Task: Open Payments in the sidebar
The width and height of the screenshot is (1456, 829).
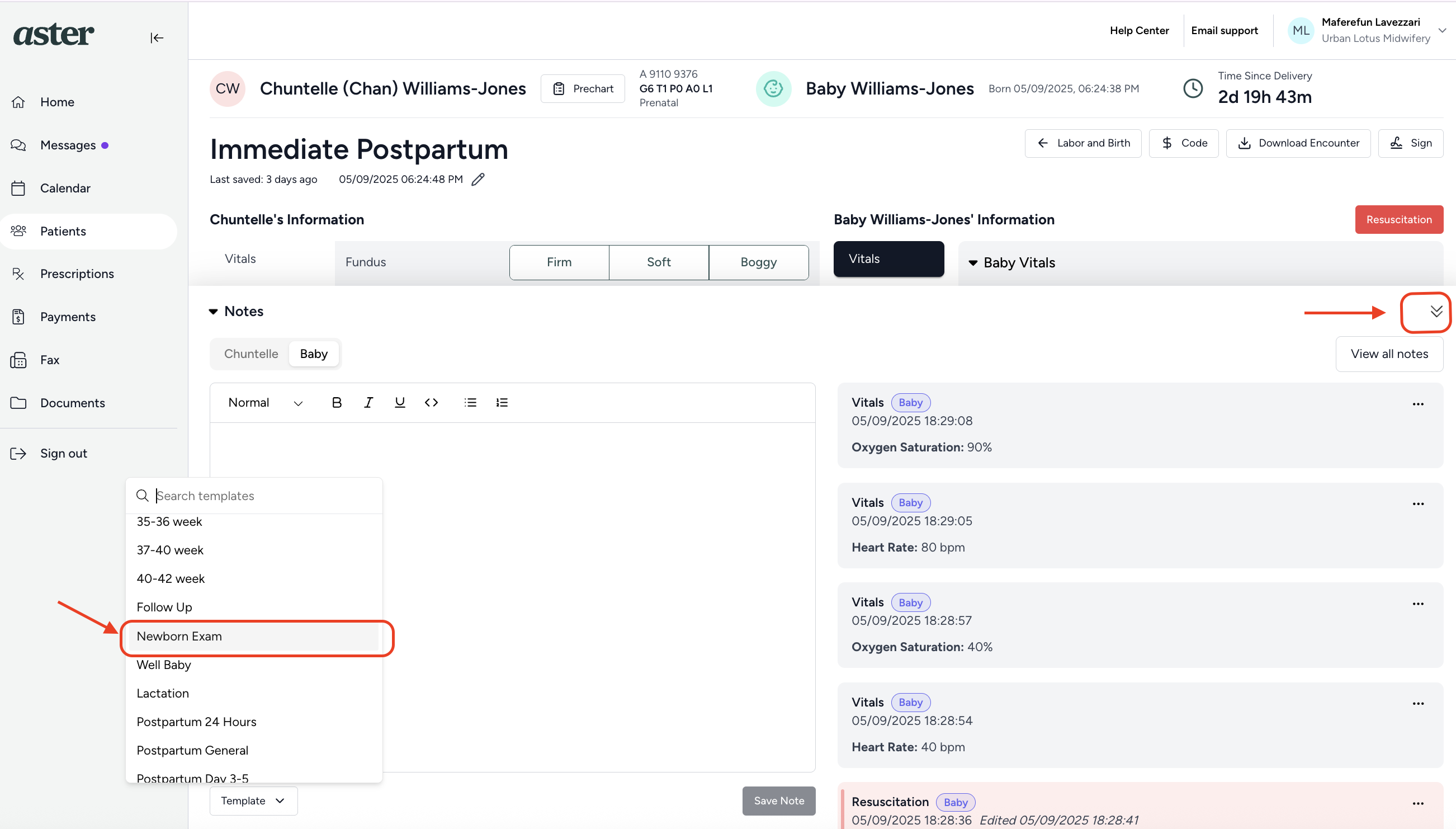Action: pos(68,317)
